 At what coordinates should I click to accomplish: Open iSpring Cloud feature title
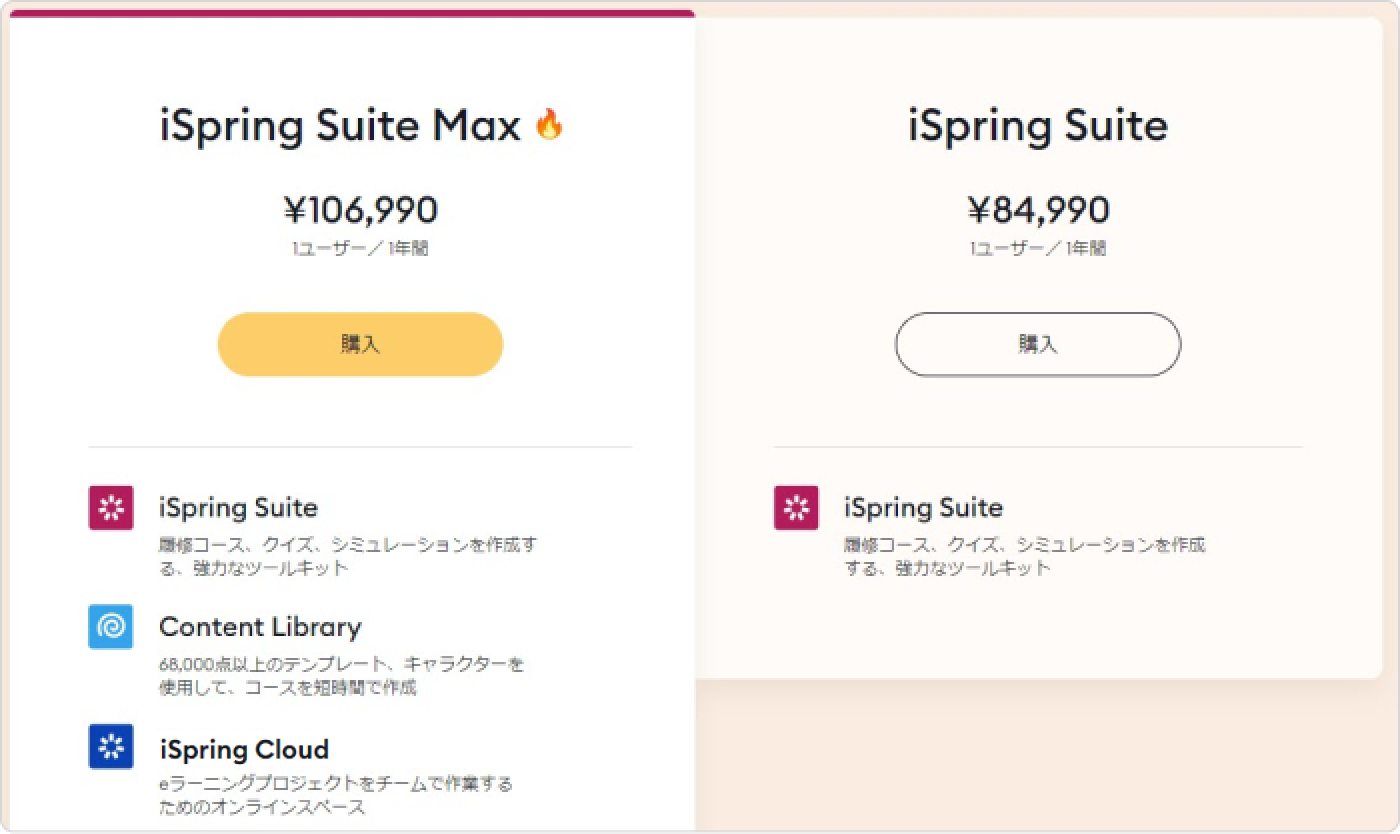(244, 749)
